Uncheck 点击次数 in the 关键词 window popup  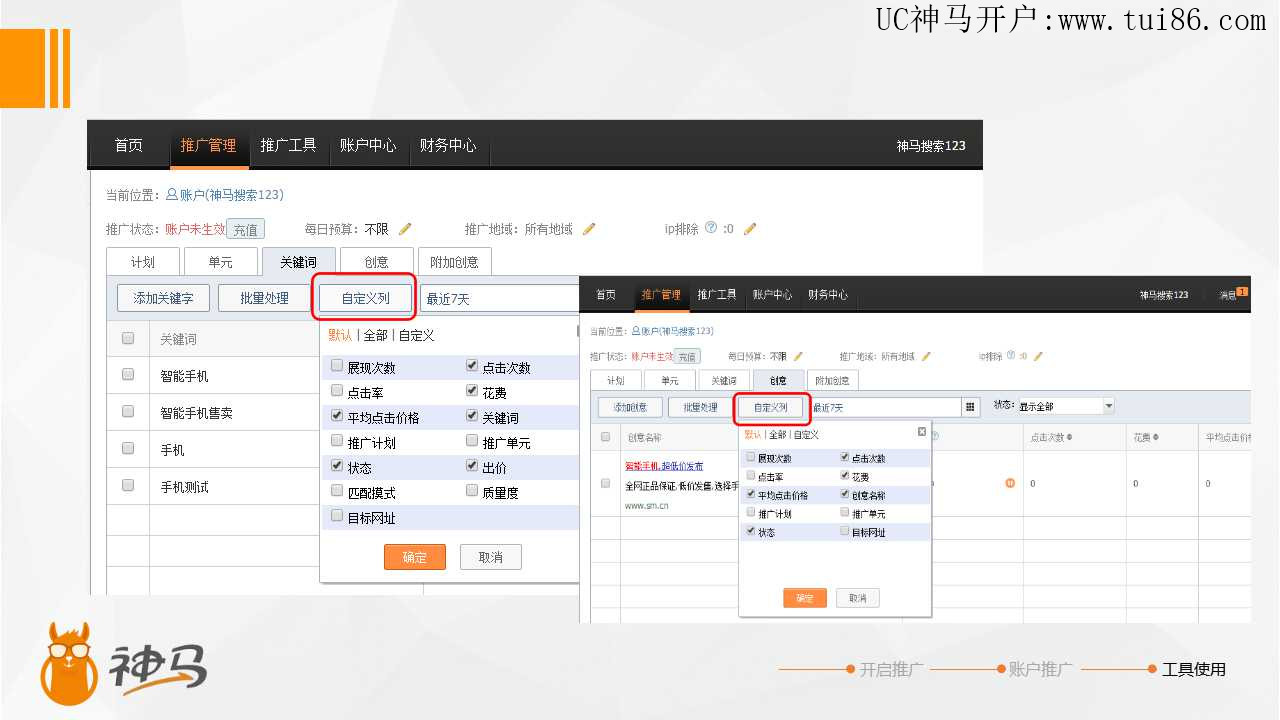click(x=472, y=367)
